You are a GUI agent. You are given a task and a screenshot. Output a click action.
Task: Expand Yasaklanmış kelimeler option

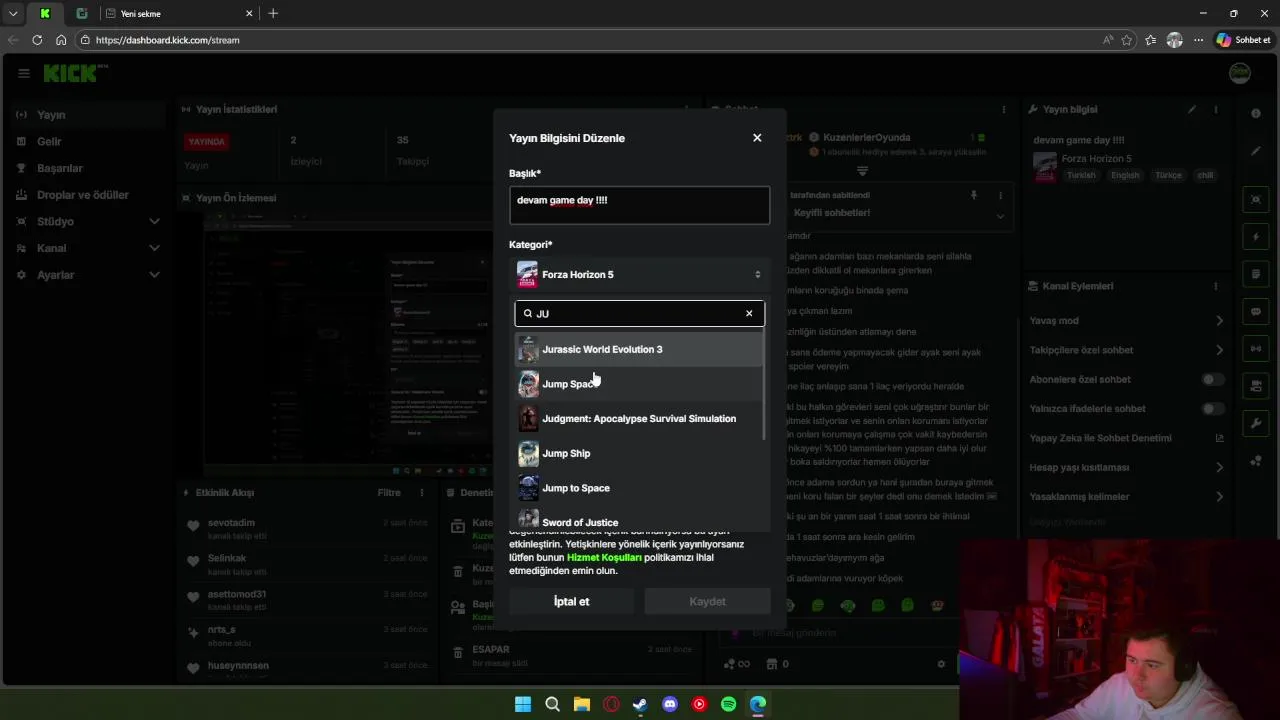coord(1219,496)
